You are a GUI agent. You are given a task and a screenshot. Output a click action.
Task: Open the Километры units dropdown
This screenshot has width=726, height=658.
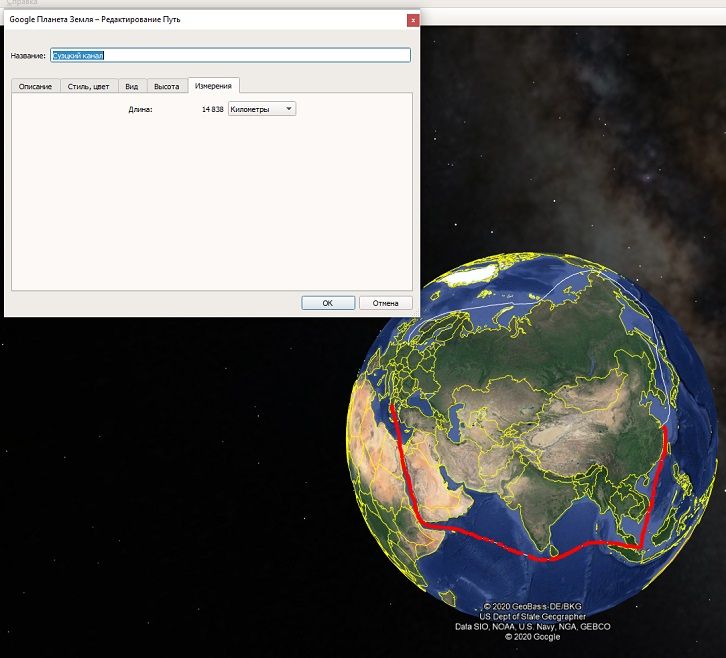[262, 109]
